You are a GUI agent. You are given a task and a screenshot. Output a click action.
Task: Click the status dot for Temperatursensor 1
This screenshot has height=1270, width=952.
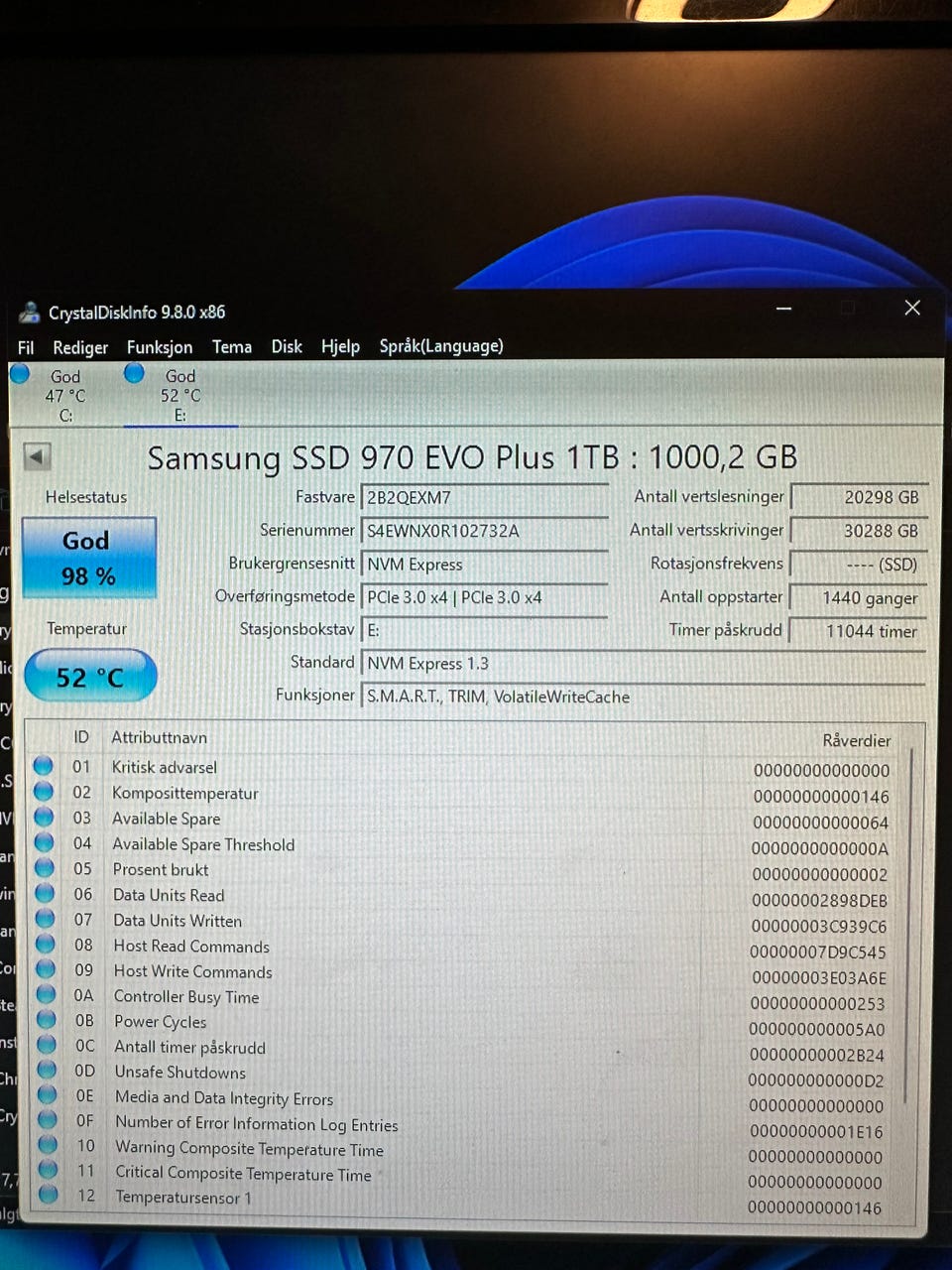pos(49,1195)
